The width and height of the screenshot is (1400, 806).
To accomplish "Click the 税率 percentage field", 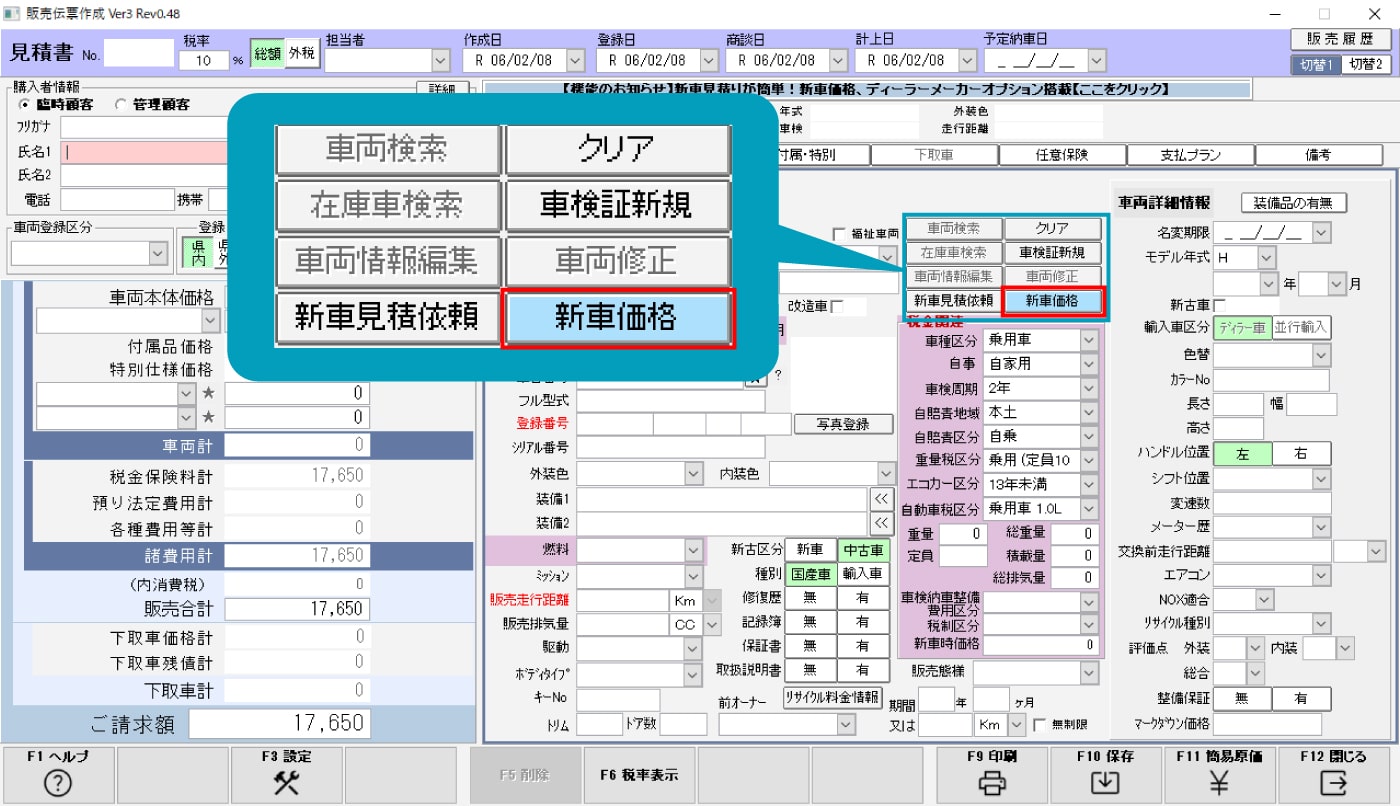I will [204, 60].
